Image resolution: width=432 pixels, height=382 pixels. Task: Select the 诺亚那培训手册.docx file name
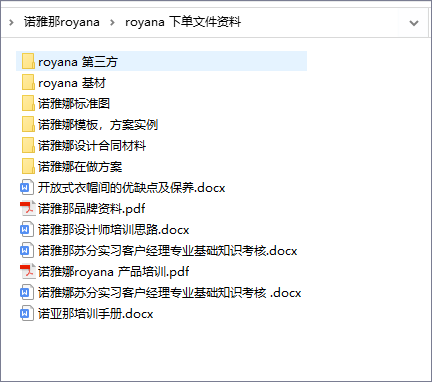click(x=96, y=314)
